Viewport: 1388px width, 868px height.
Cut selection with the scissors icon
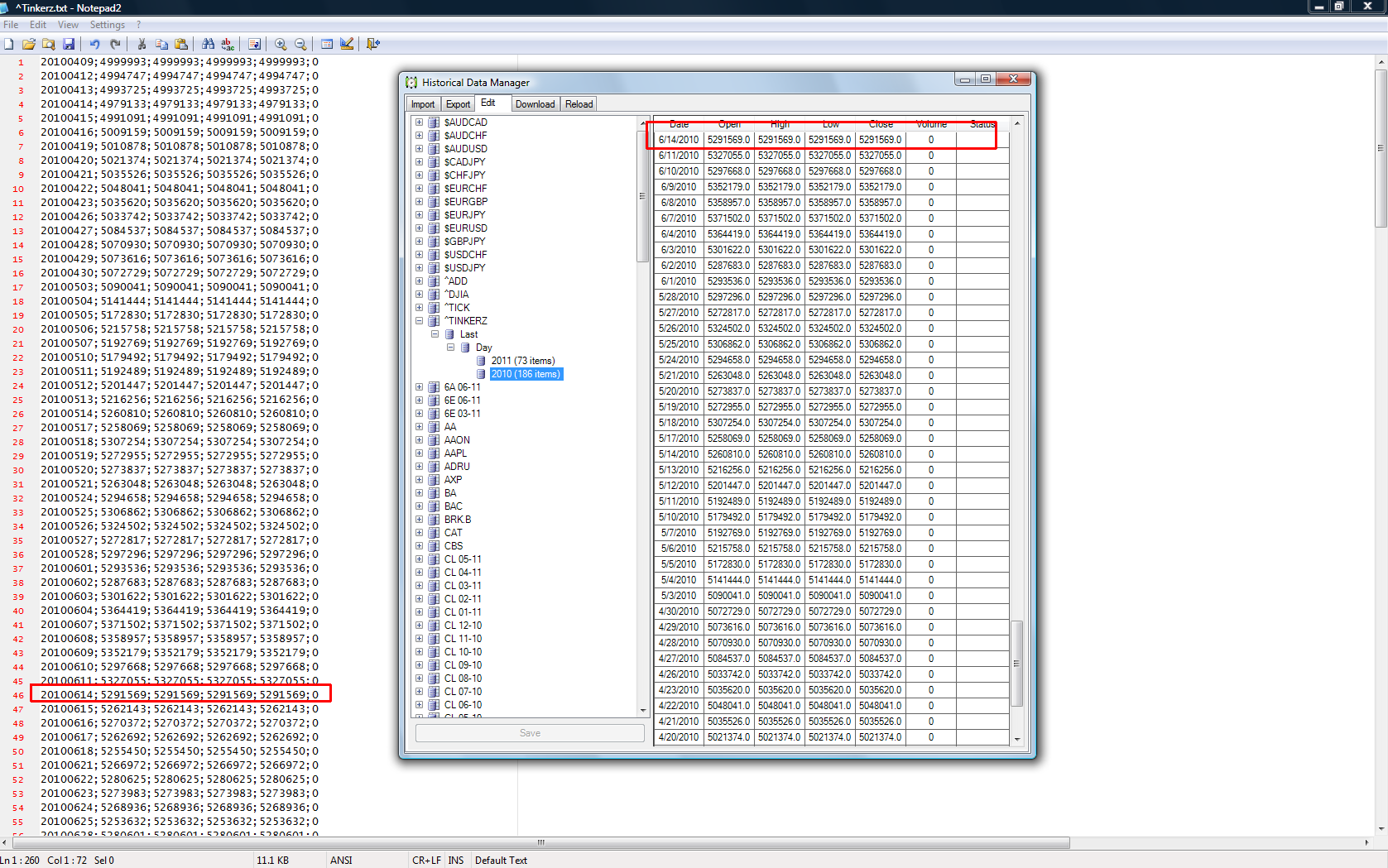[x=142, y=44]
